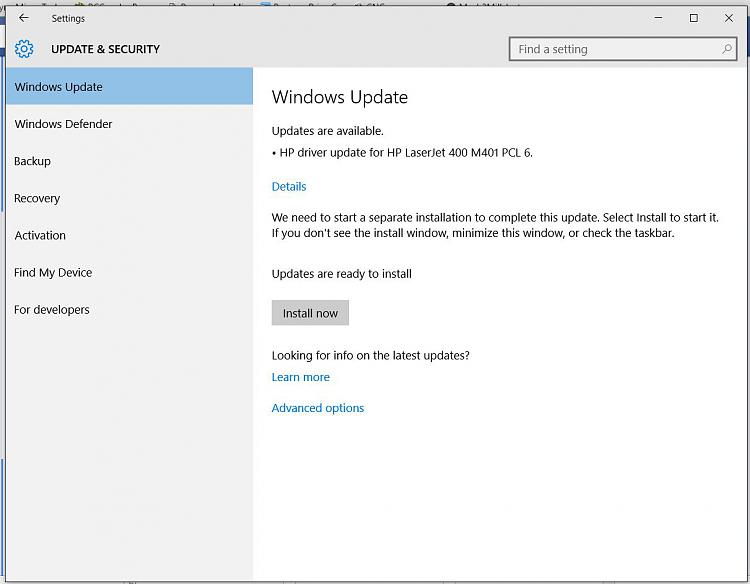Close the Settings window
The height and width of the screenshot is (584, 750).
[x=728, y=18]
